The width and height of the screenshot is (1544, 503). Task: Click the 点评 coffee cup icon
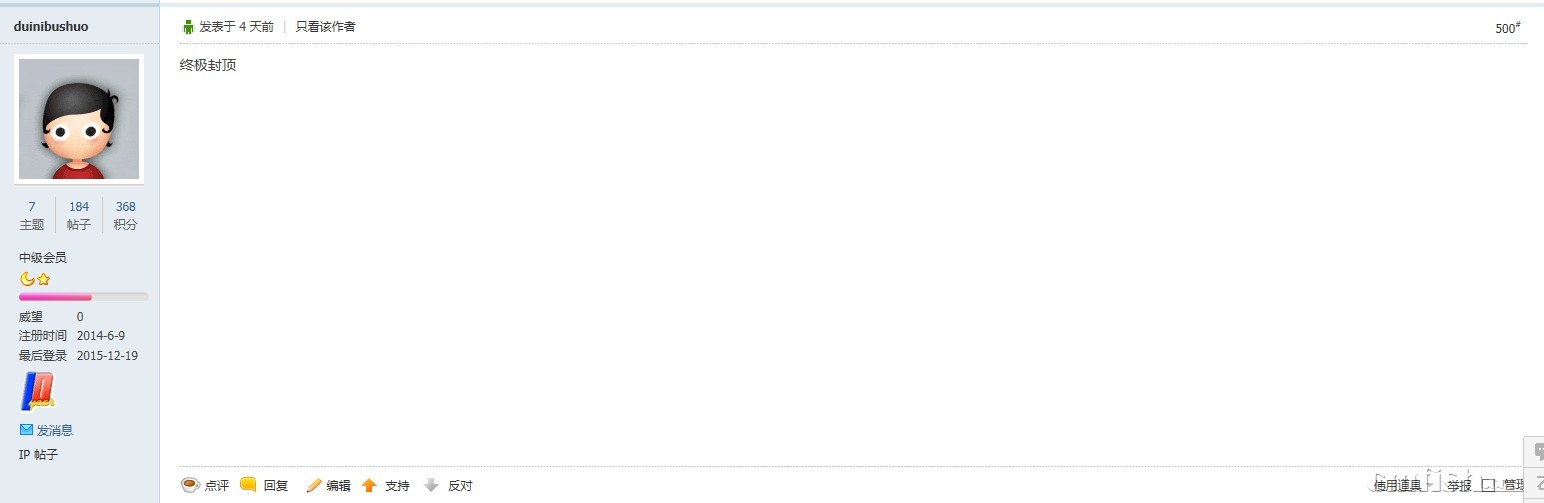click(x=190, y=485)
